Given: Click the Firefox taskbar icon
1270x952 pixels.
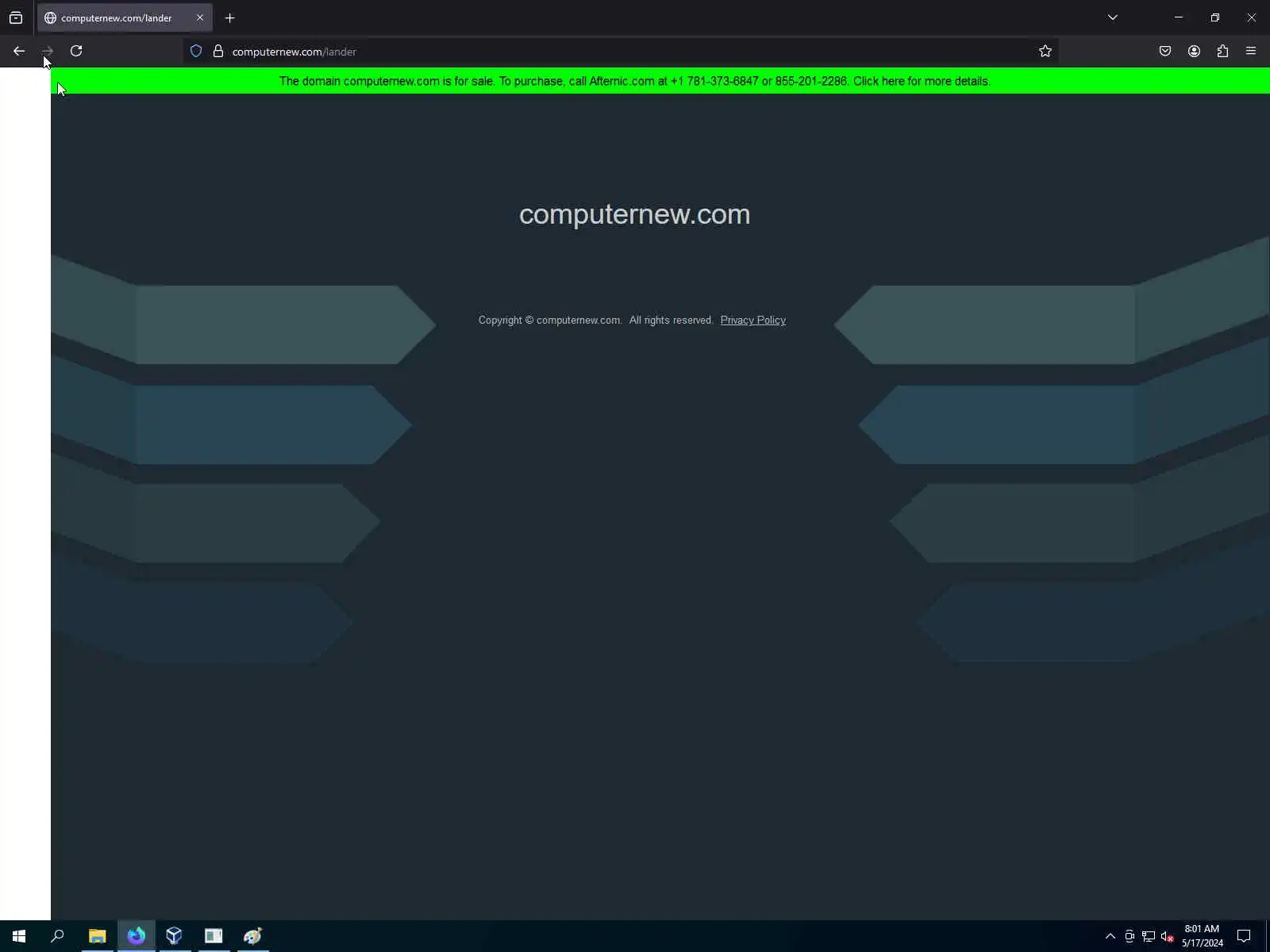Looking at the screenshot, I should (136, 936).
